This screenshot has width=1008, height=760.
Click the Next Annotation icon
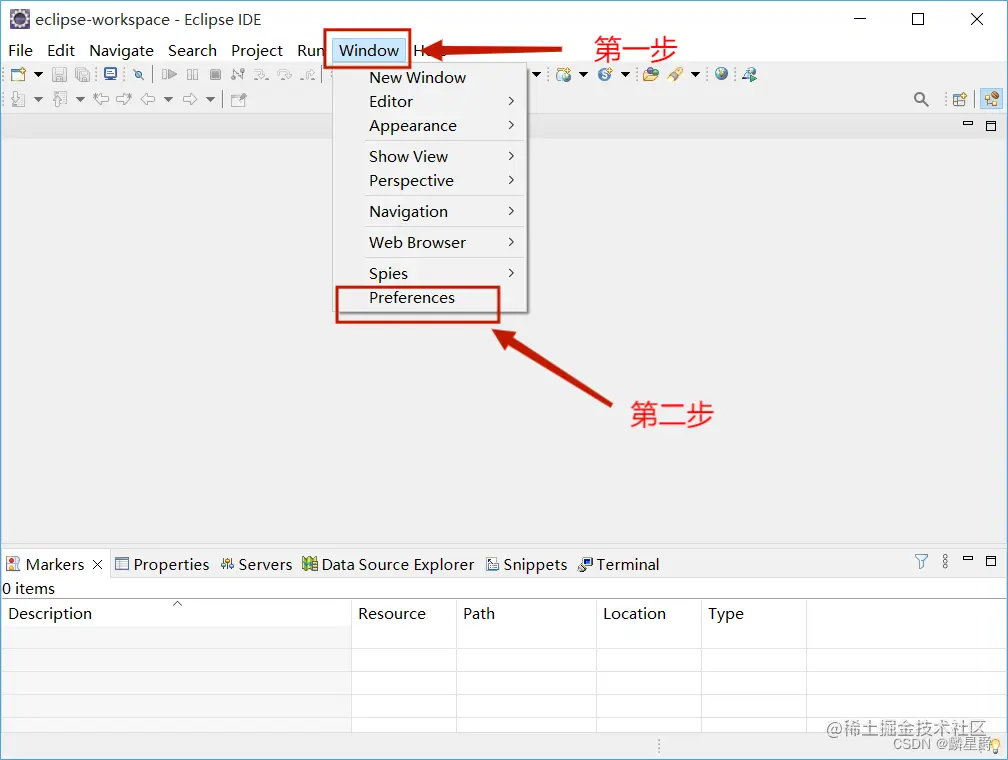tap(18, 99)
